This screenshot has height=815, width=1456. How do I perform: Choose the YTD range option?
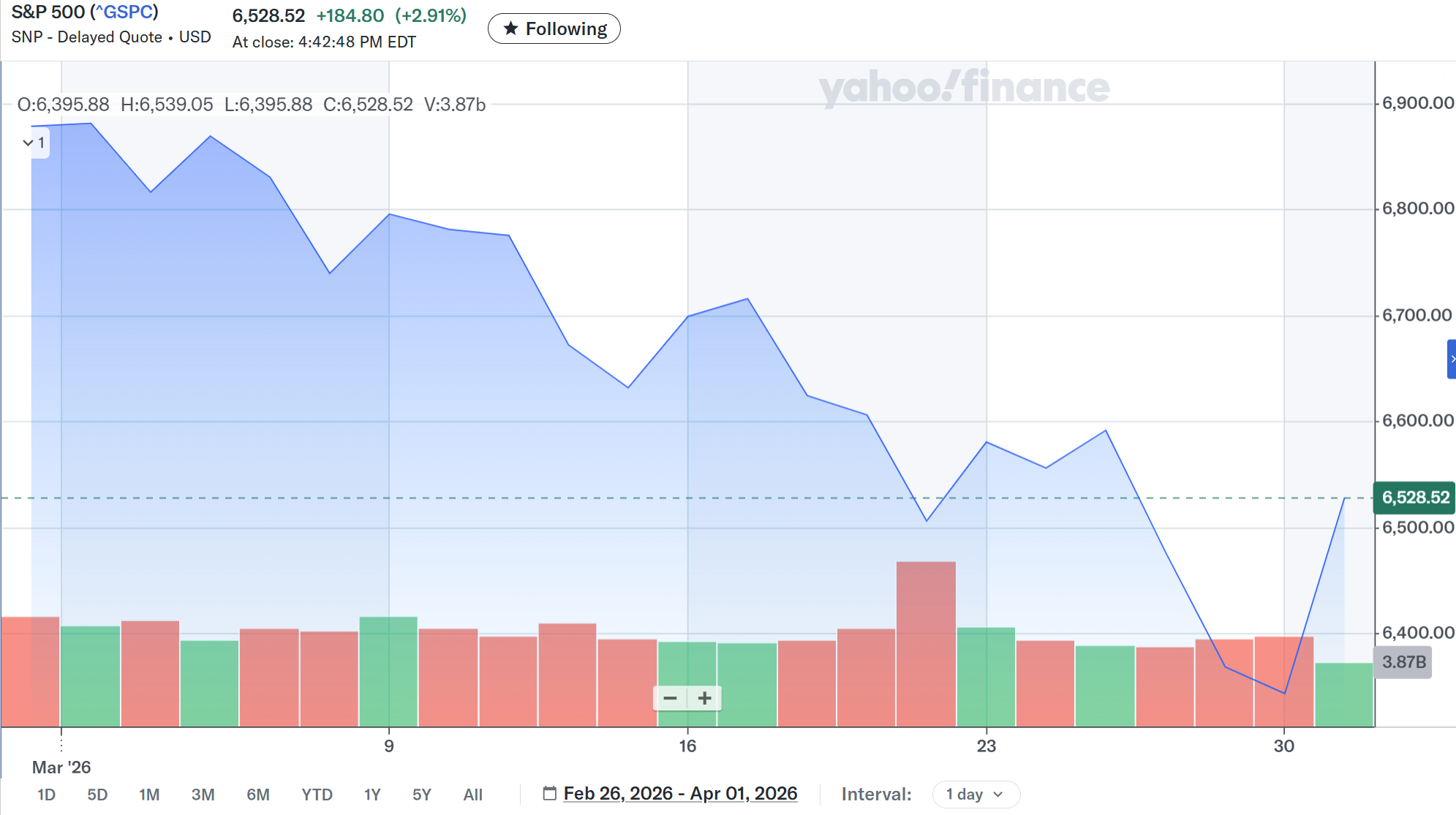tap(317, 795)
